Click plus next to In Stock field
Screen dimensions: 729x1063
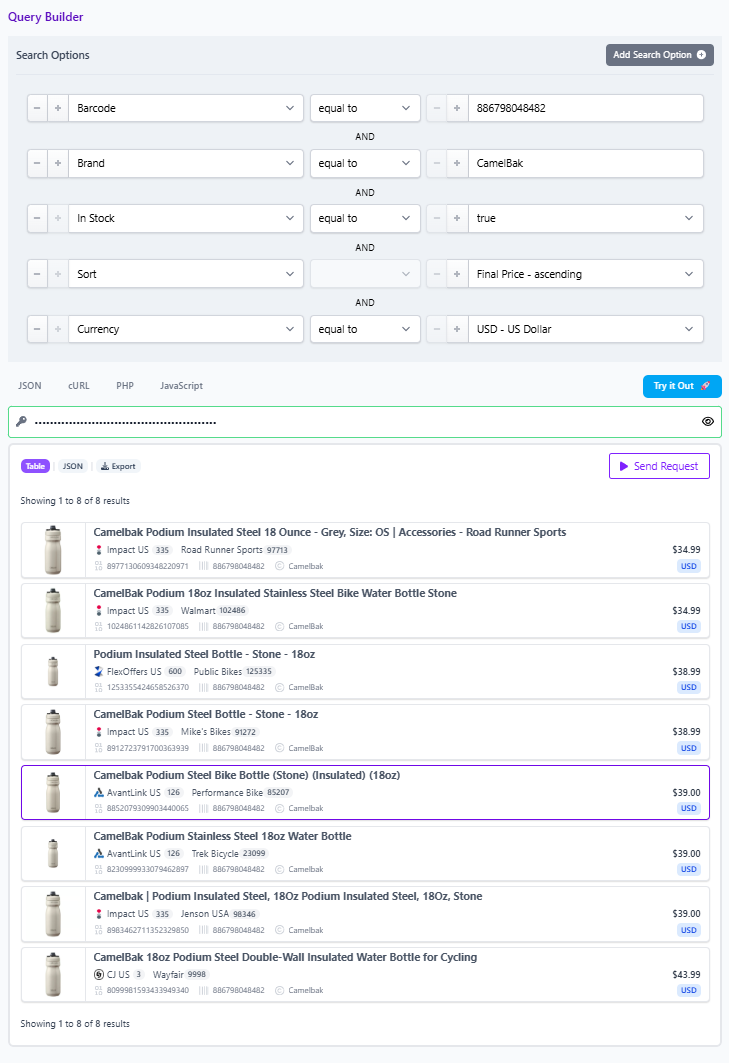click(x=58, y=218)
